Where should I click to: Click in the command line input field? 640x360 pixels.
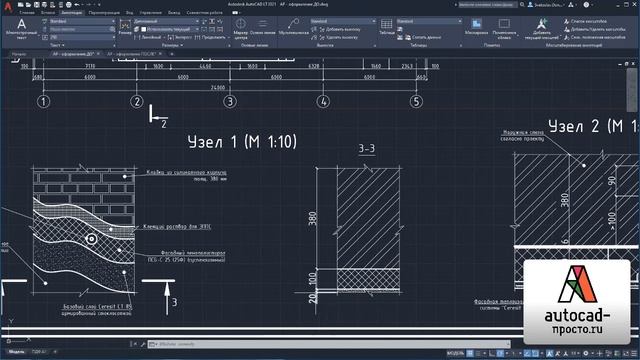point(329,344)
